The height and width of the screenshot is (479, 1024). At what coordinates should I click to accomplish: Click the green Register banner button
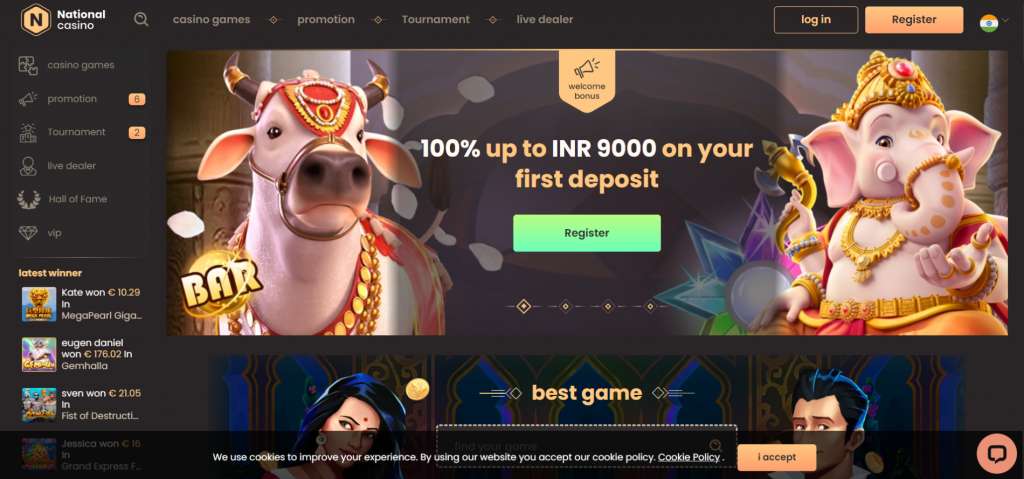pos(586,233)
